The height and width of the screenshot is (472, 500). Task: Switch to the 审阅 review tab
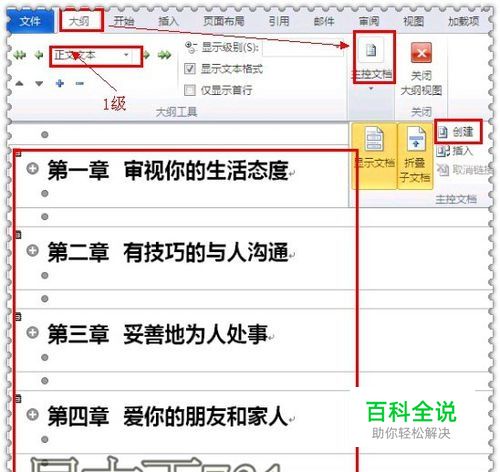point(369,21)
